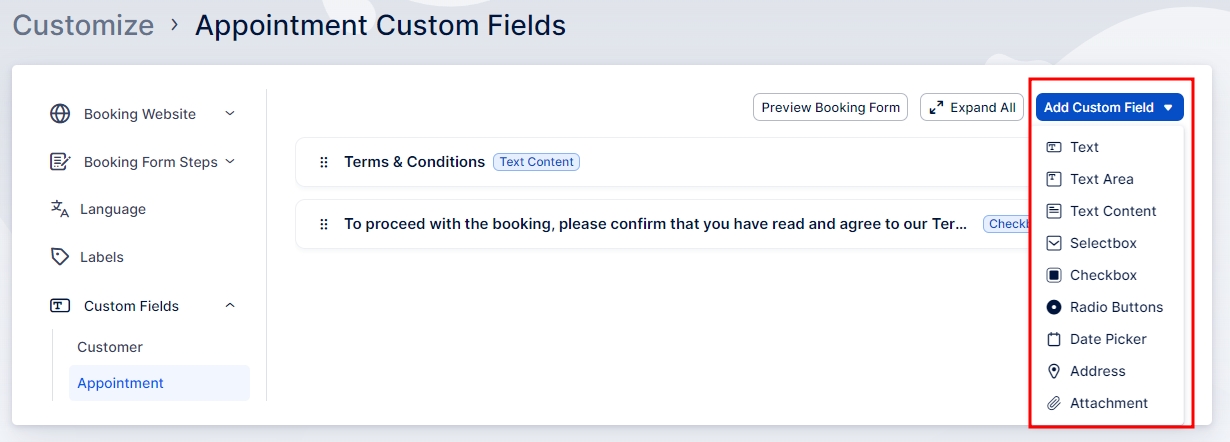Choose Radio Buttons from the field menu
Viewport: 1230px width, 442px height.
click(x=1116, y=307)
